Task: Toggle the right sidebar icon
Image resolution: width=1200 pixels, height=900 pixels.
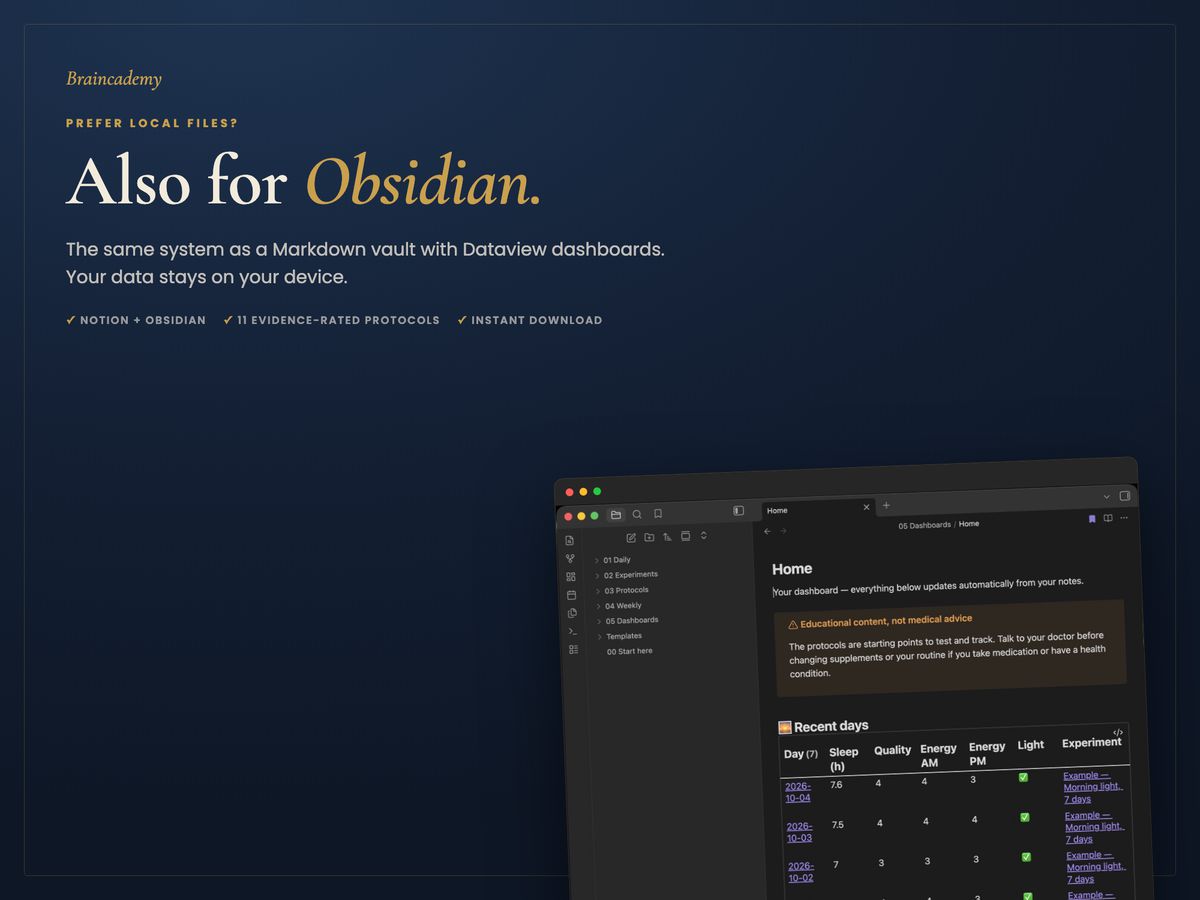Action: pos(1125,495)
